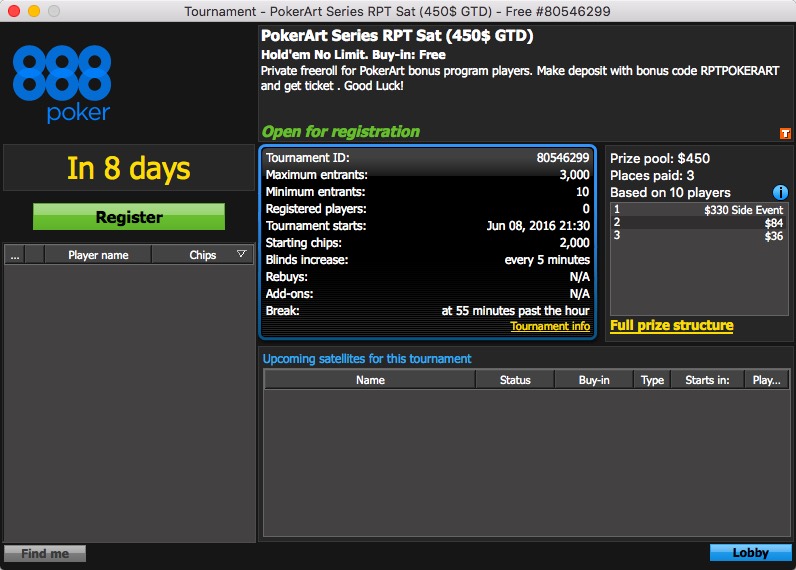Click 'Upcoming satellites for this tournament' heading
796x570 pixels.
[367, 359]
